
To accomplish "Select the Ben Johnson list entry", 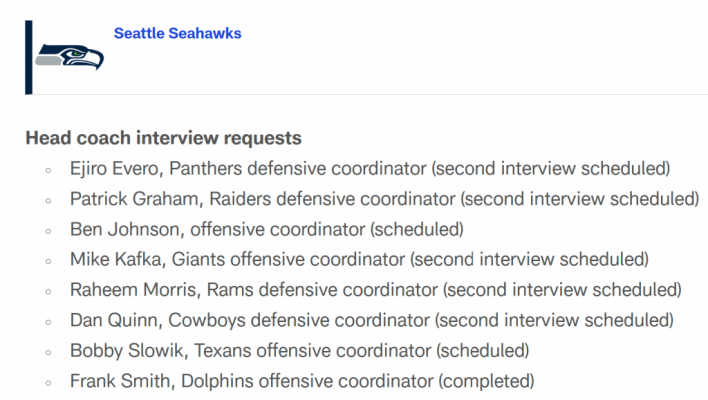I will pyautogui.click(x=267, y=229).
